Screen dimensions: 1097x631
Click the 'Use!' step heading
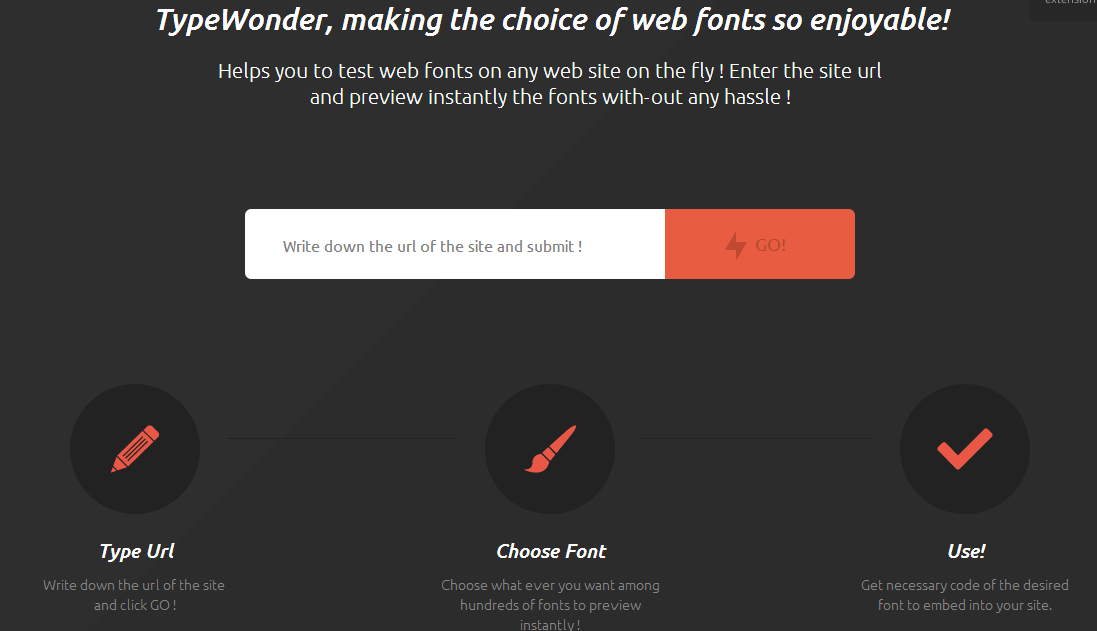(966, 551)
